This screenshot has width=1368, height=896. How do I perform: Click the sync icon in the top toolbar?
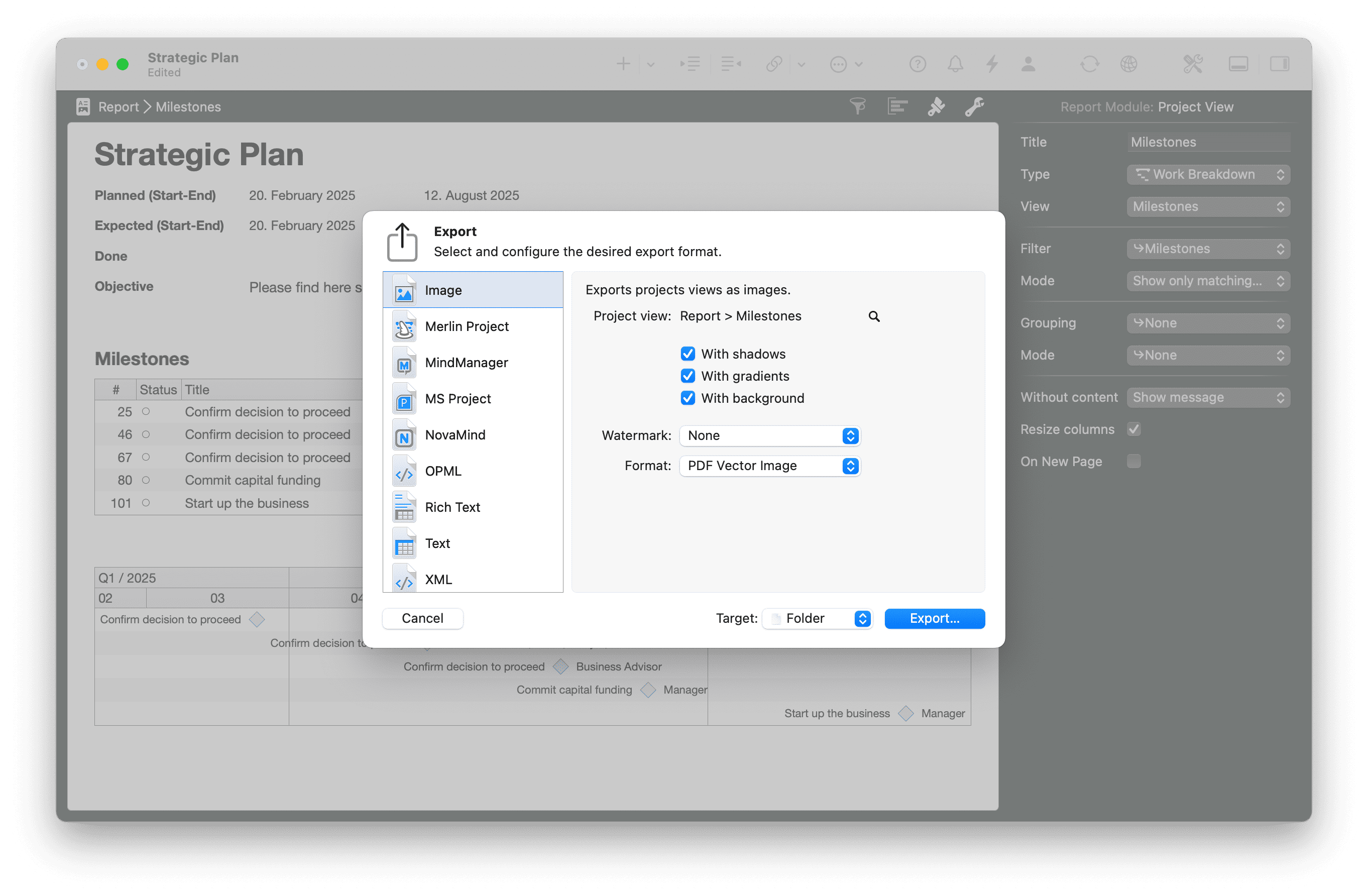coord(1090,64)
